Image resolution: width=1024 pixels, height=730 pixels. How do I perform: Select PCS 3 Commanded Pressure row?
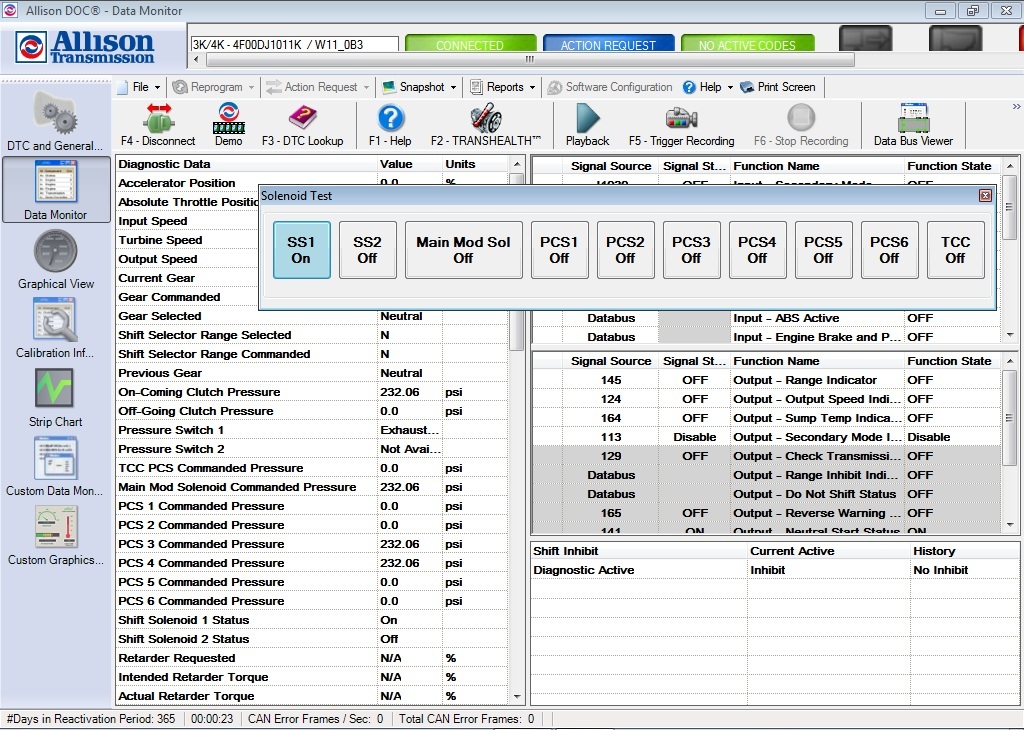[312, 544]
